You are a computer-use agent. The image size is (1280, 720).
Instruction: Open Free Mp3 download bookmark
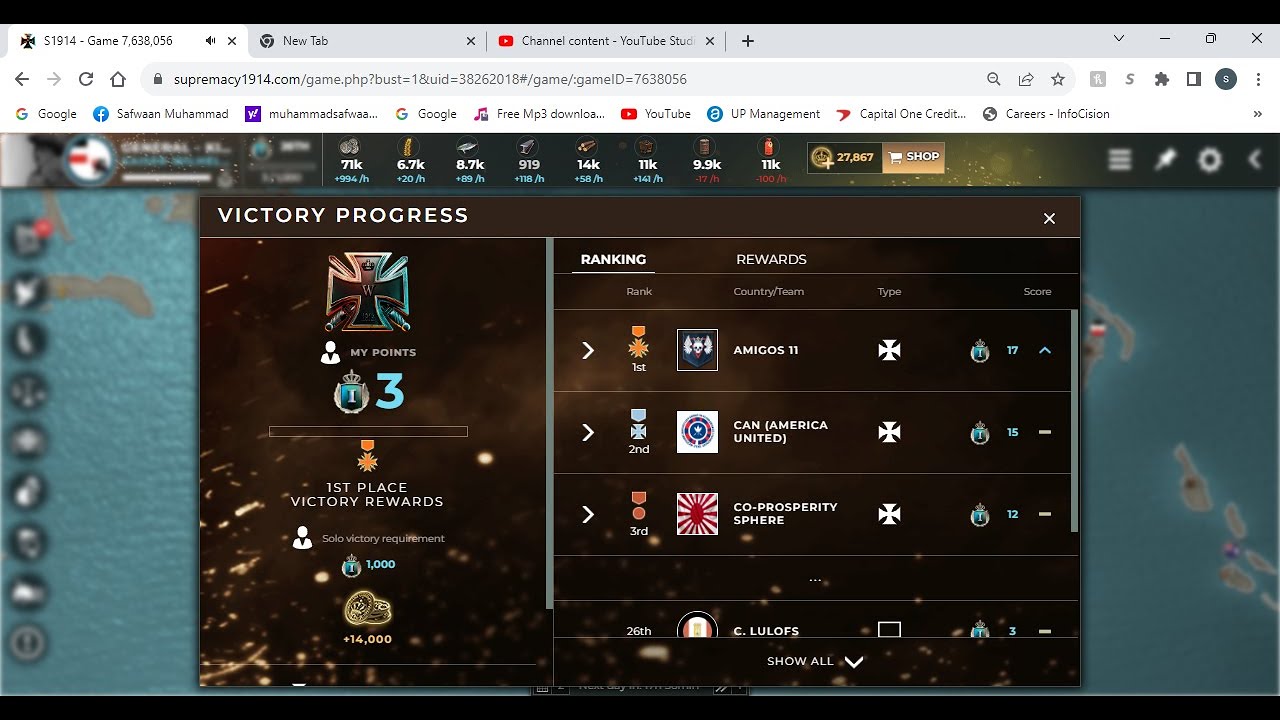click(x=540, y=114)
